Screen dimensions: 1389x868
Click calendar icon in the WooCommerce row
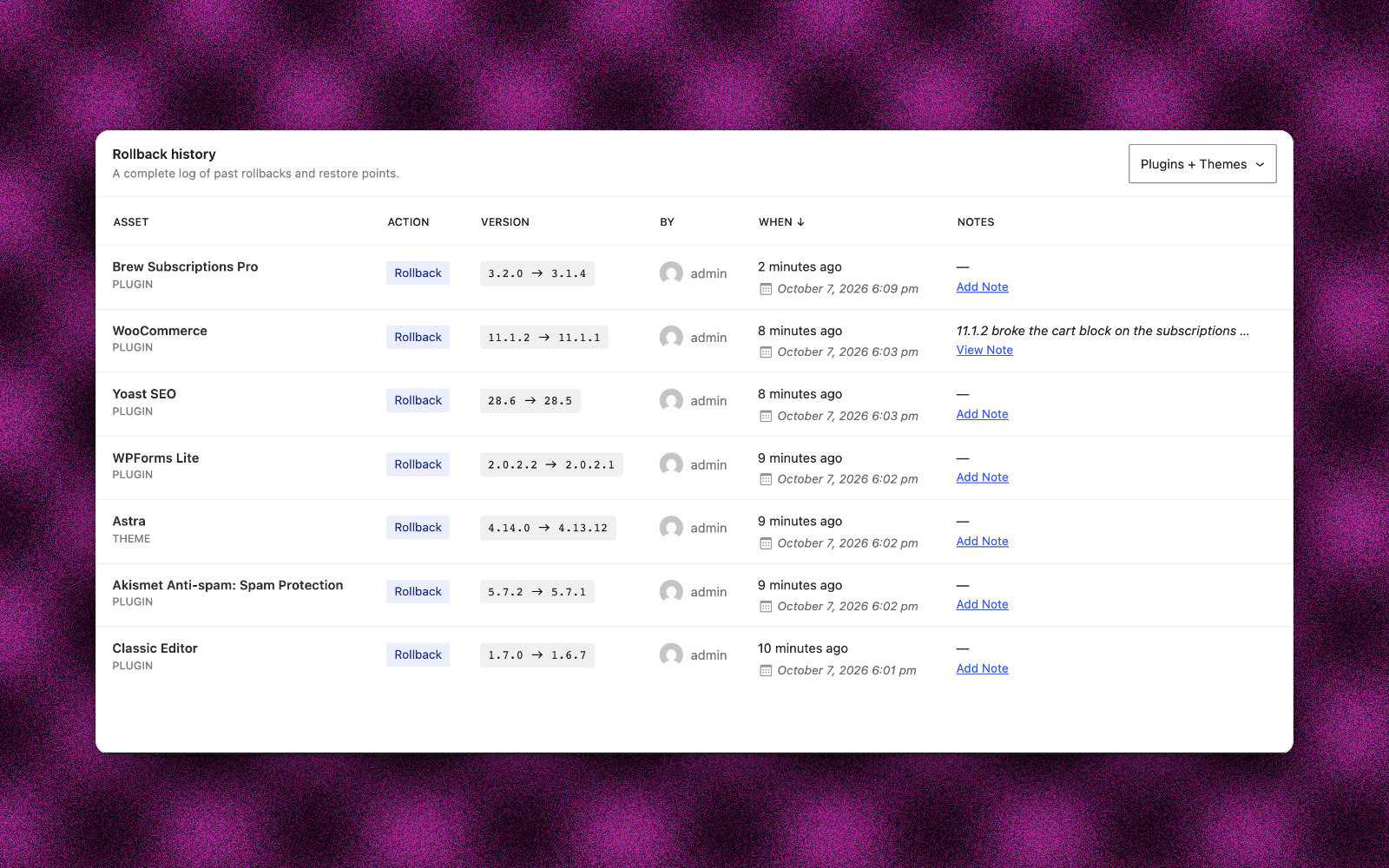pyautogui.click(x=766, y=352)
